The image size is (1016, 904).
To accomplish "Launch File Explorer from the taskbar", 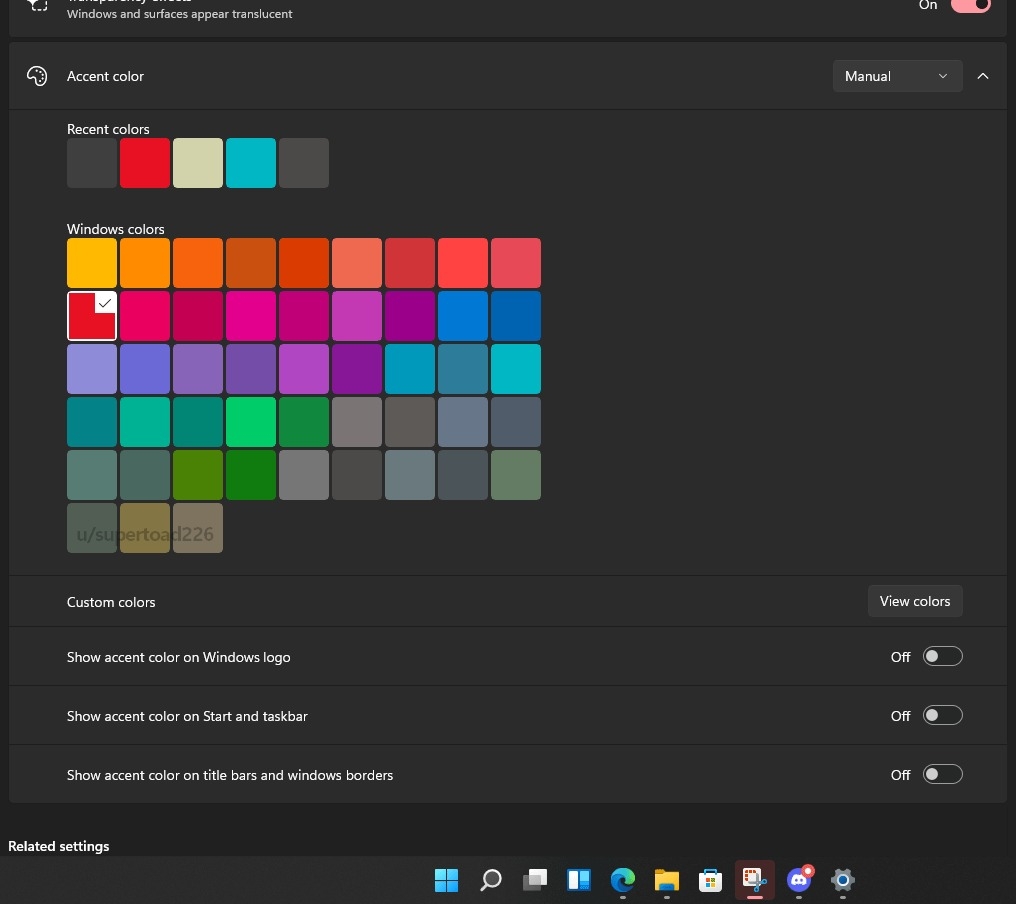I will pos(666,880).
